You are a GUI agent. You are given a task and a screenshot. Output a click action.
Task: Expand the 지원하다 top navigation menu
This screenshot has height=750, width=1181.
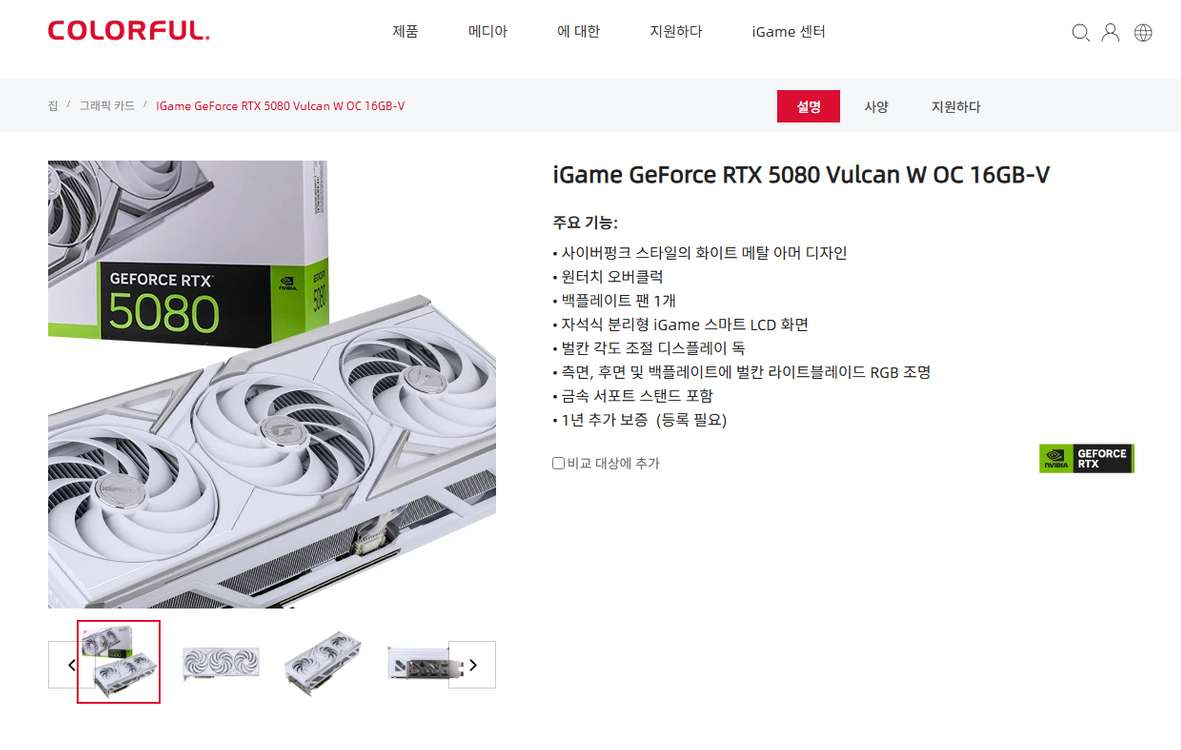pyautogui.click(x=676, y=32)
